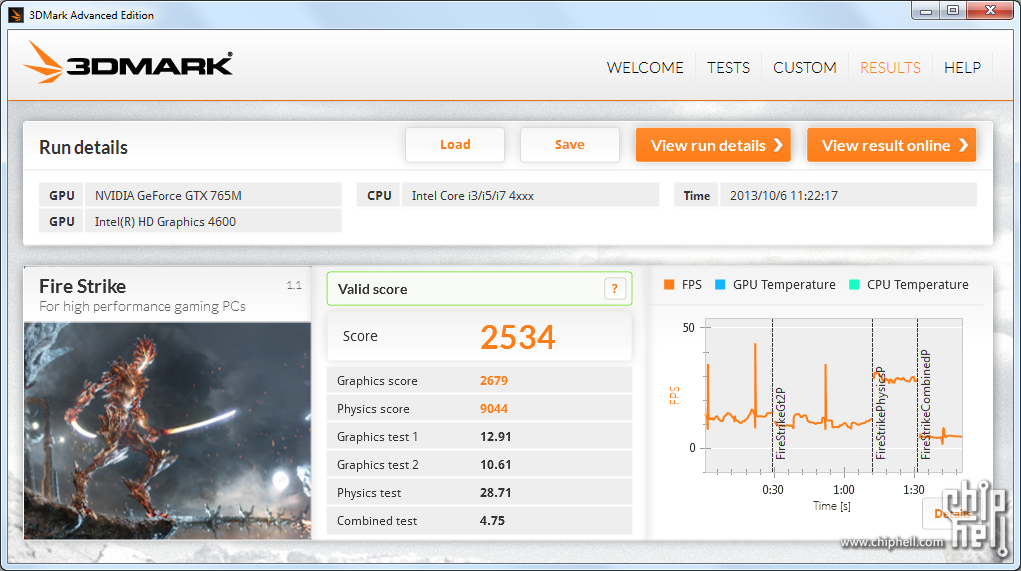Open the CUSTOM tab
The width and height of the screenshot is (1021, 571).
[x=804, y=68]
